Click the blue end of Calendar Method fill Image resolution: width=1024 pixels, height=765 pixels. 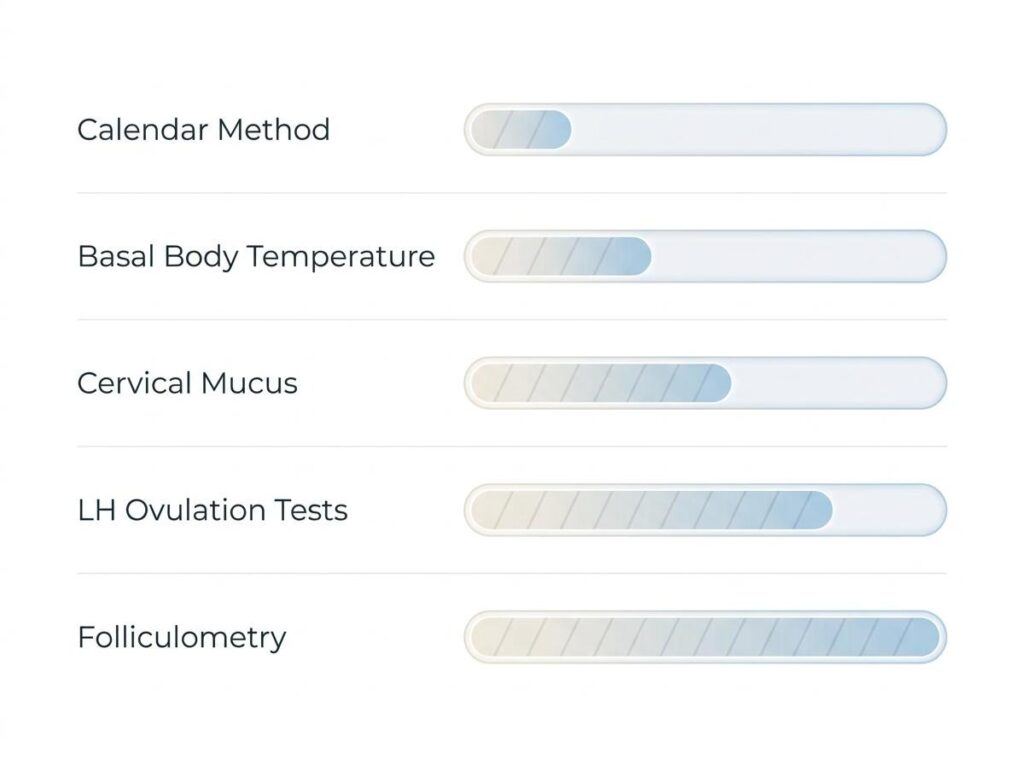557,129
